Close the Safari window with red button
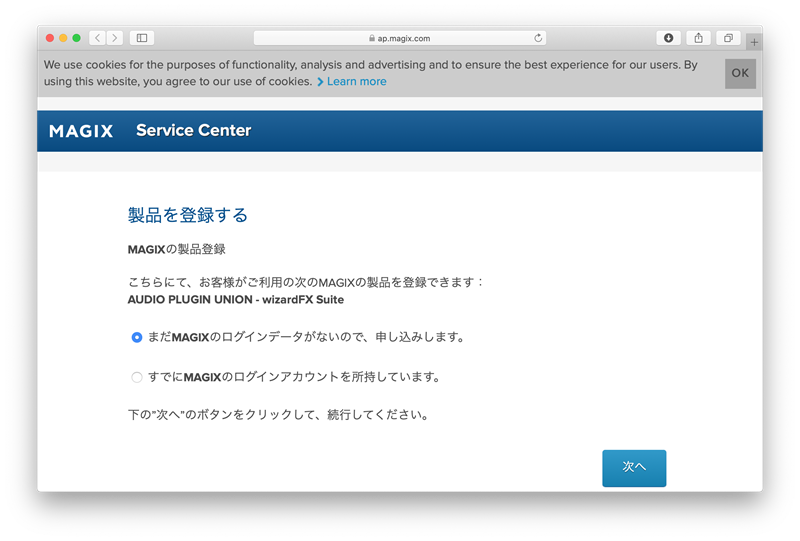 pyautogui.click(x=50, y=38)
